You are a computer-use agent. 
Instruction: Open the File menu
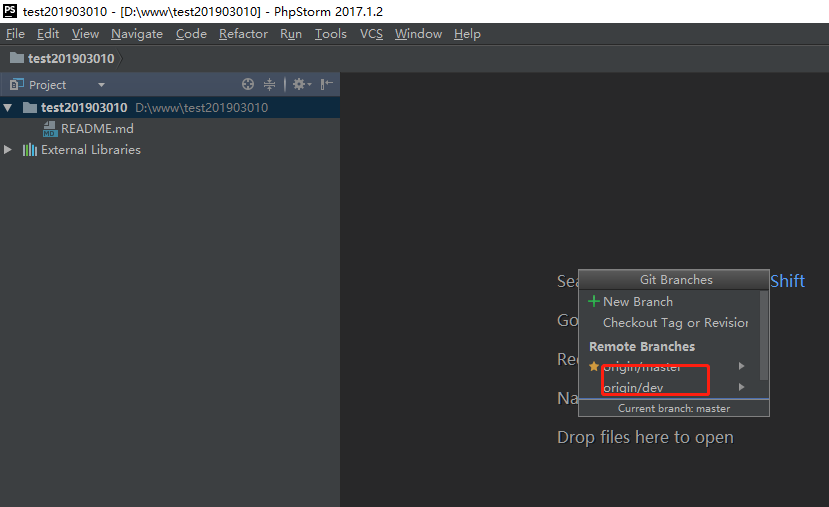pos(15,34)
